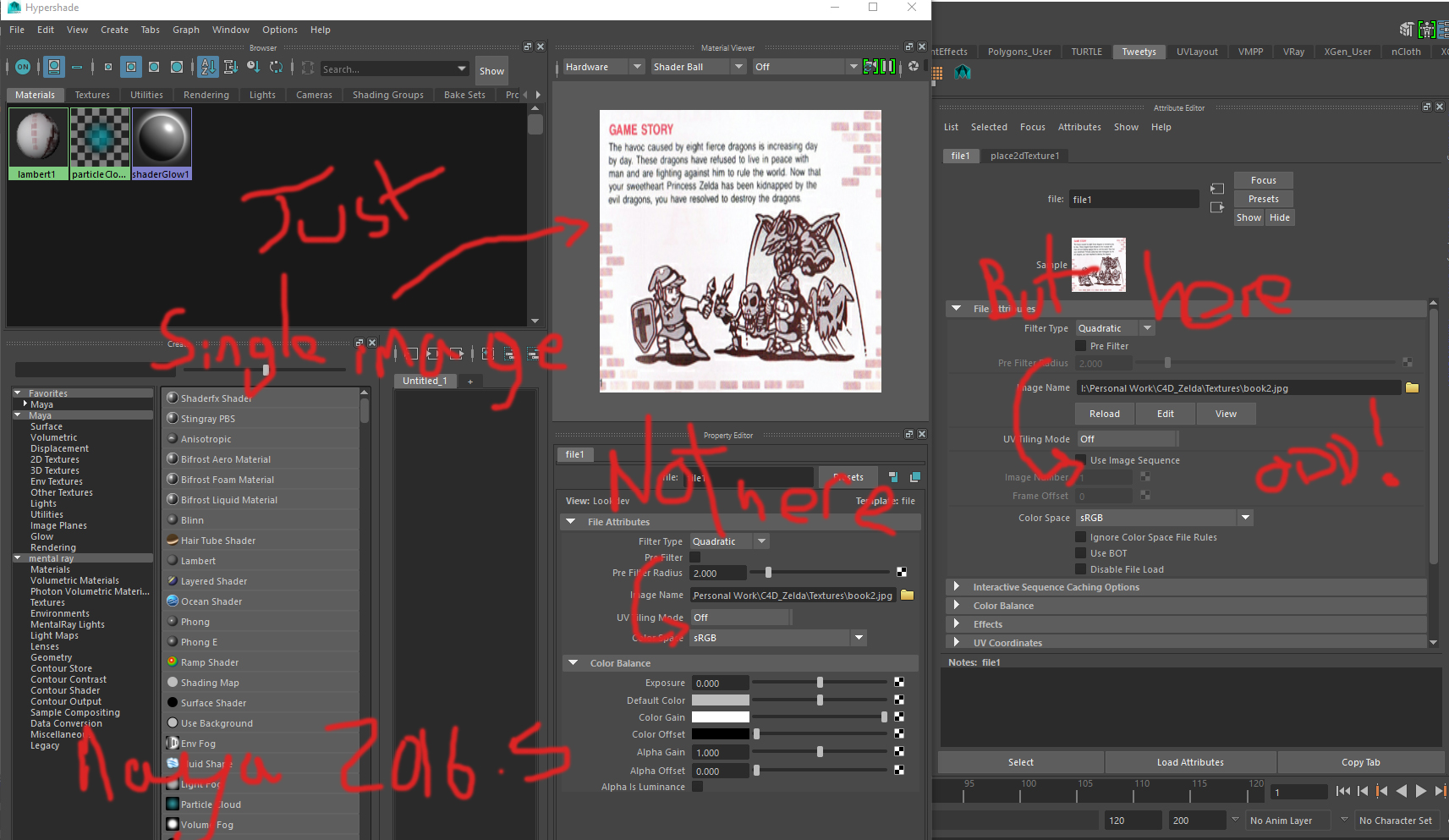Adjust the Exposure slider
The image size is (1449, 840).
tap(820, 682)
